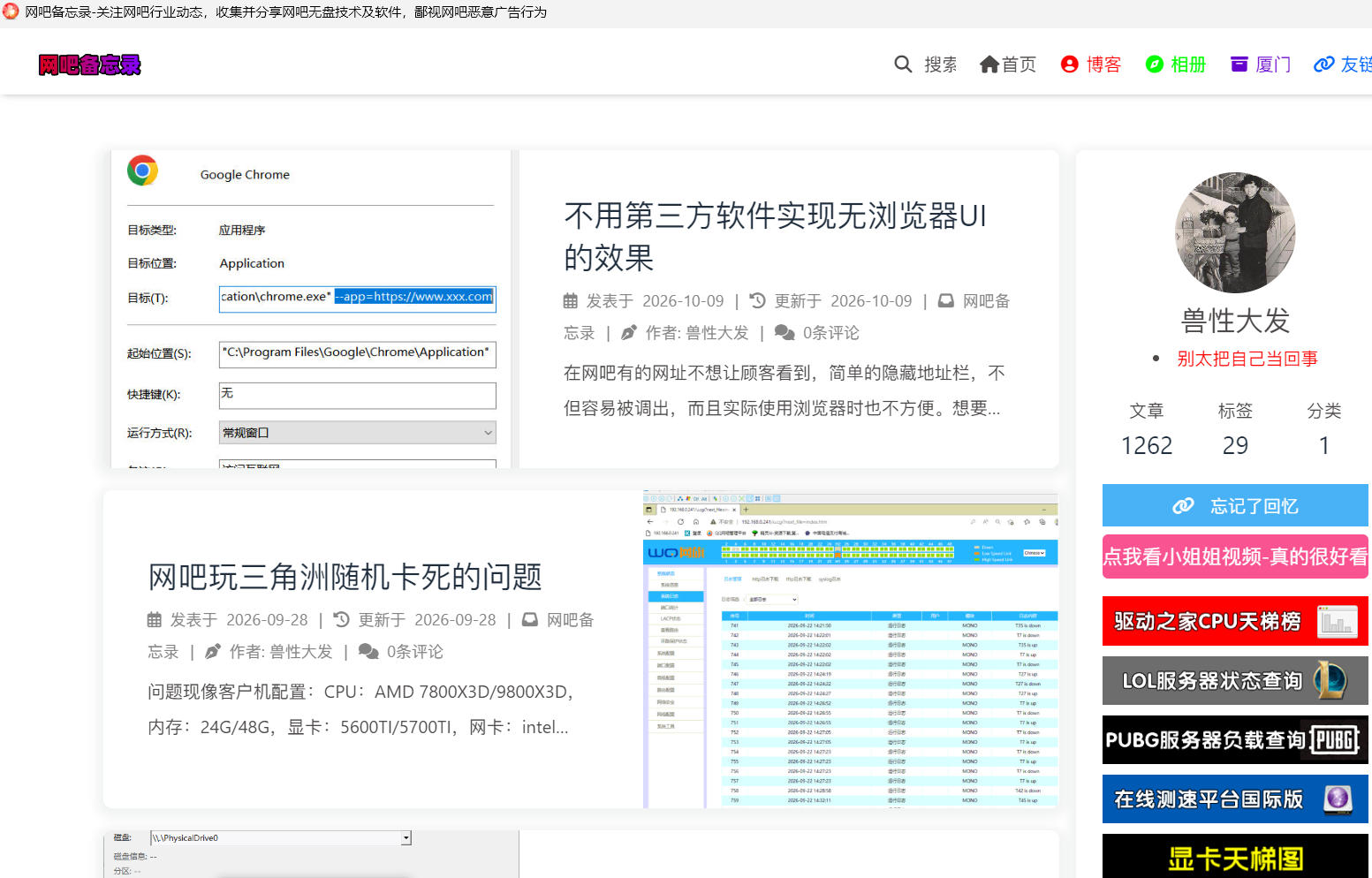Click the purple globe icon on 在线测速平台国际版

[1338, 799]
